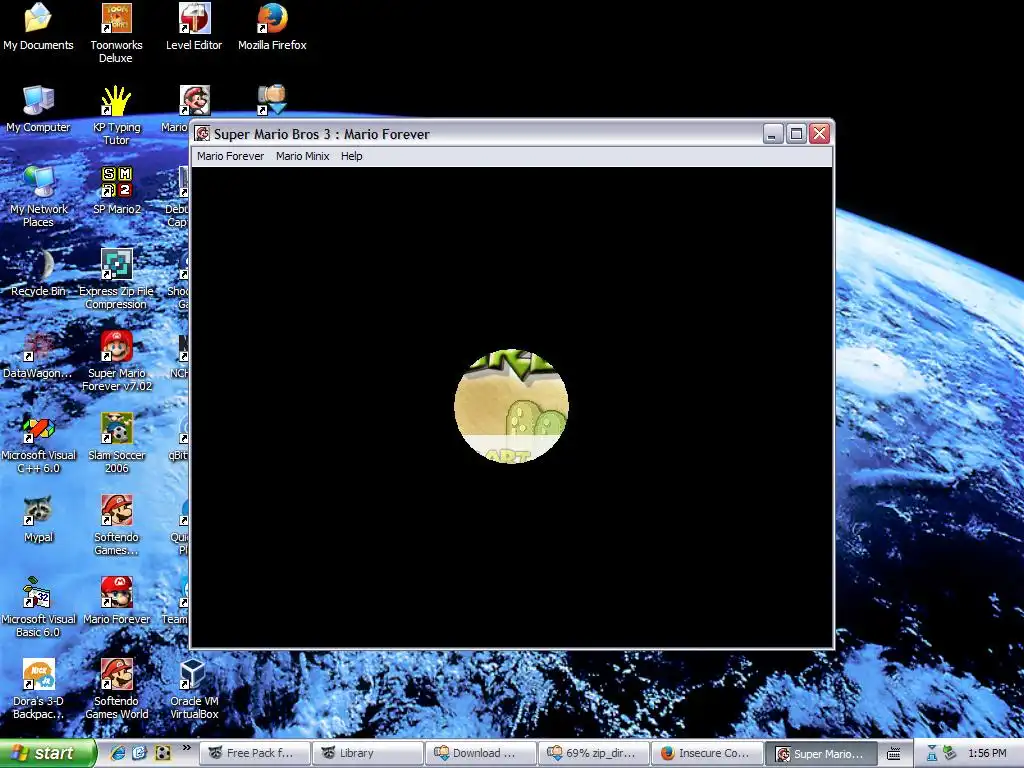Click the keyboard icon on taskbar
The image size is (1024, 768).
(x=894, y=754)
